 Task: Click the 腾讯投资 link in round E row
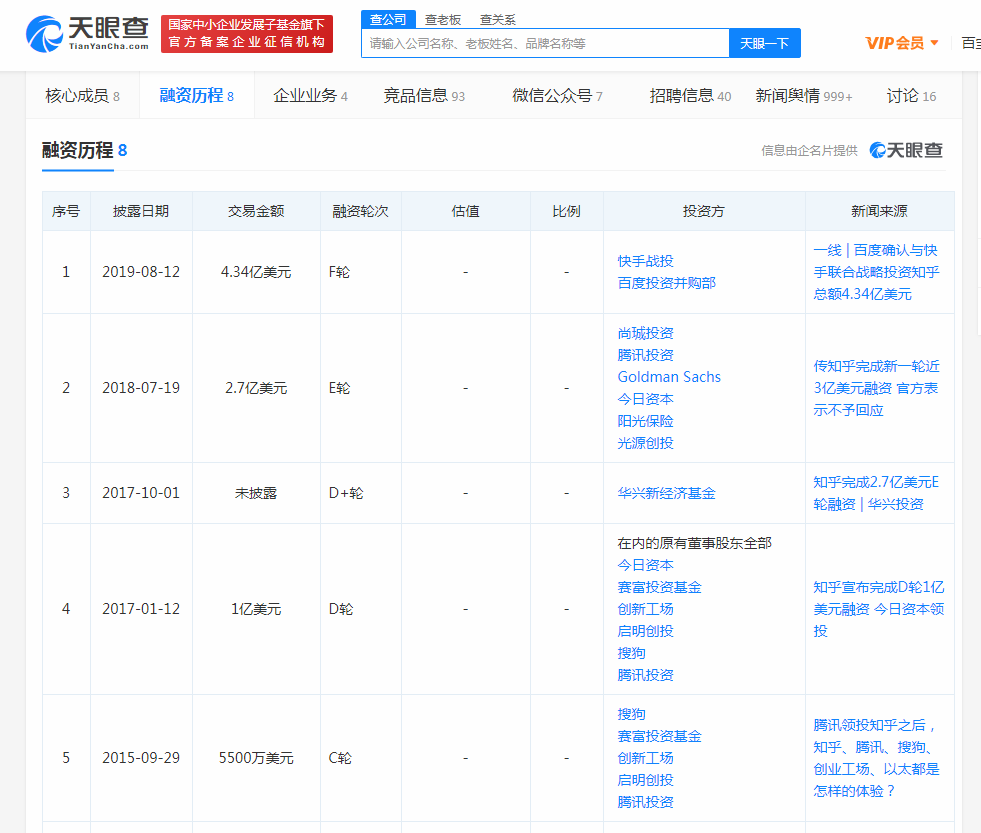pos(645,355)
